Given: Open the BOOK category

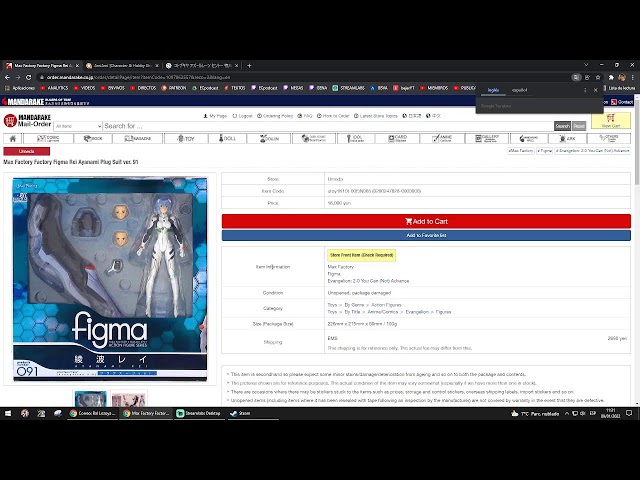Looking at the screenshot, I should 93,138.
